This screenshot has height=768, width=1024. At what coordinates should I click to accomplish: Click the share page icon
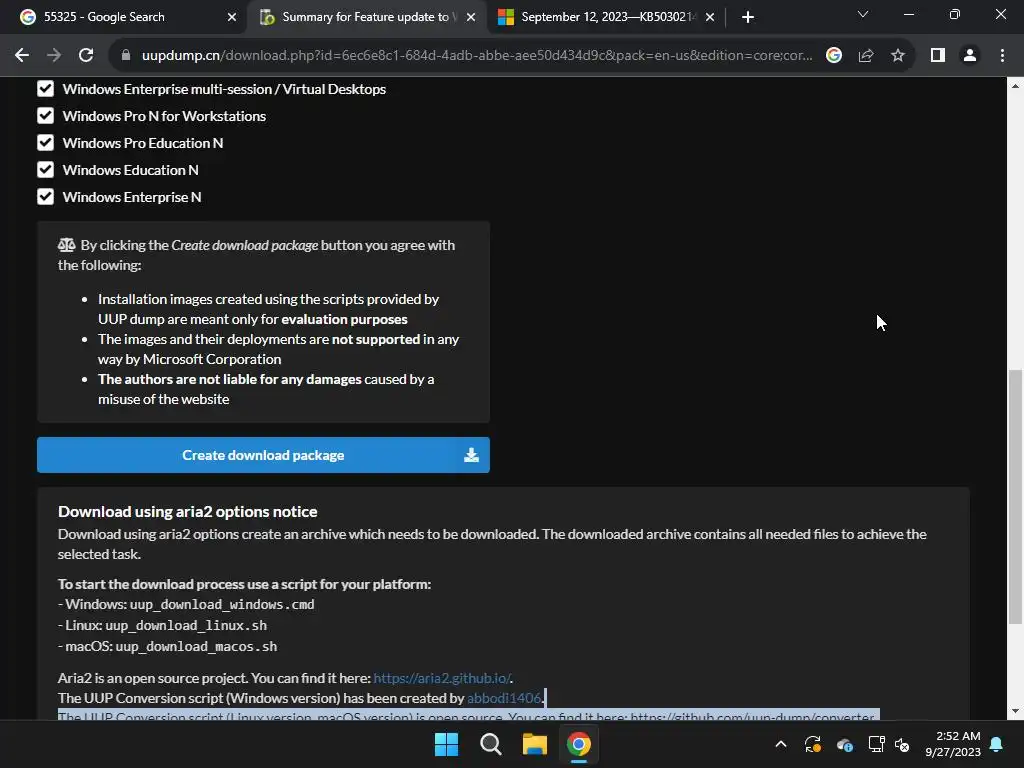(x=866, y=56)
